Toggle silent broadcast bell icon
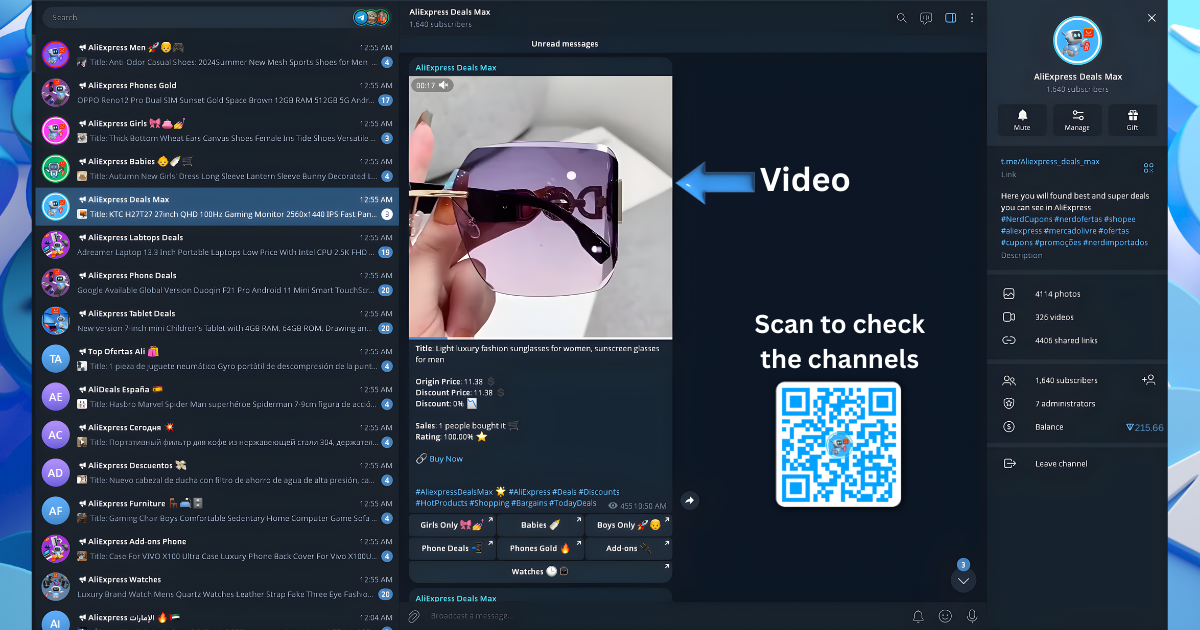The width and height of the screenshot is (1200, 630). 918,616
